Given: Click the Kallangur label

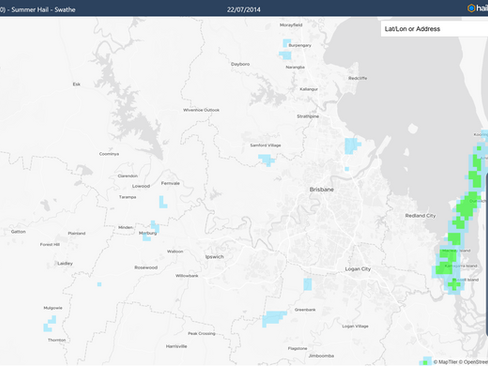Looking at the screenshot, I should [x=309, y=89].
